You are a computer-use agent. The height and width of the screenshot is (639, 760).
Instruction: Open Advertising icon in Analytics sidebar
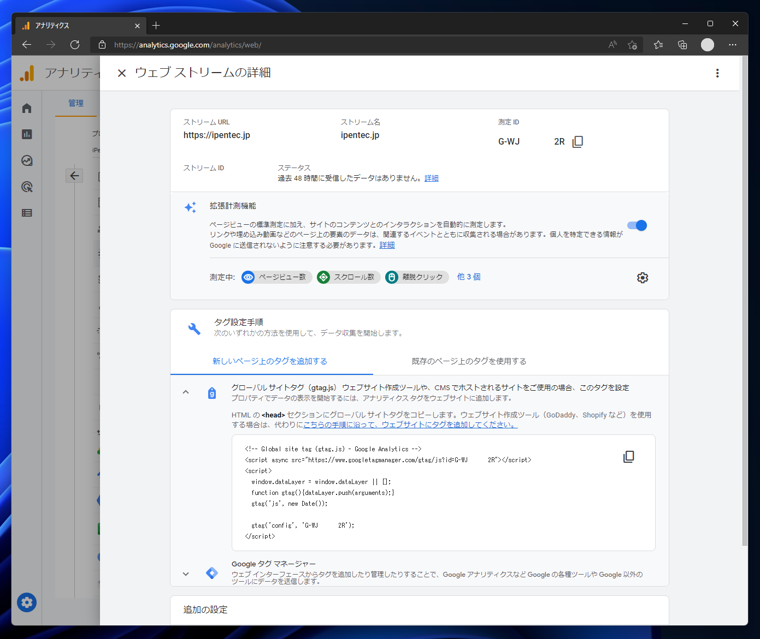pos(27,187)
